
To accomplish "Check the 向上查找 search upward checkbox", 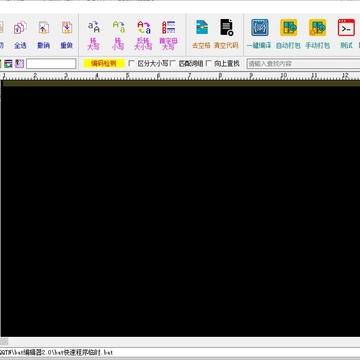I will click(209, 63).
